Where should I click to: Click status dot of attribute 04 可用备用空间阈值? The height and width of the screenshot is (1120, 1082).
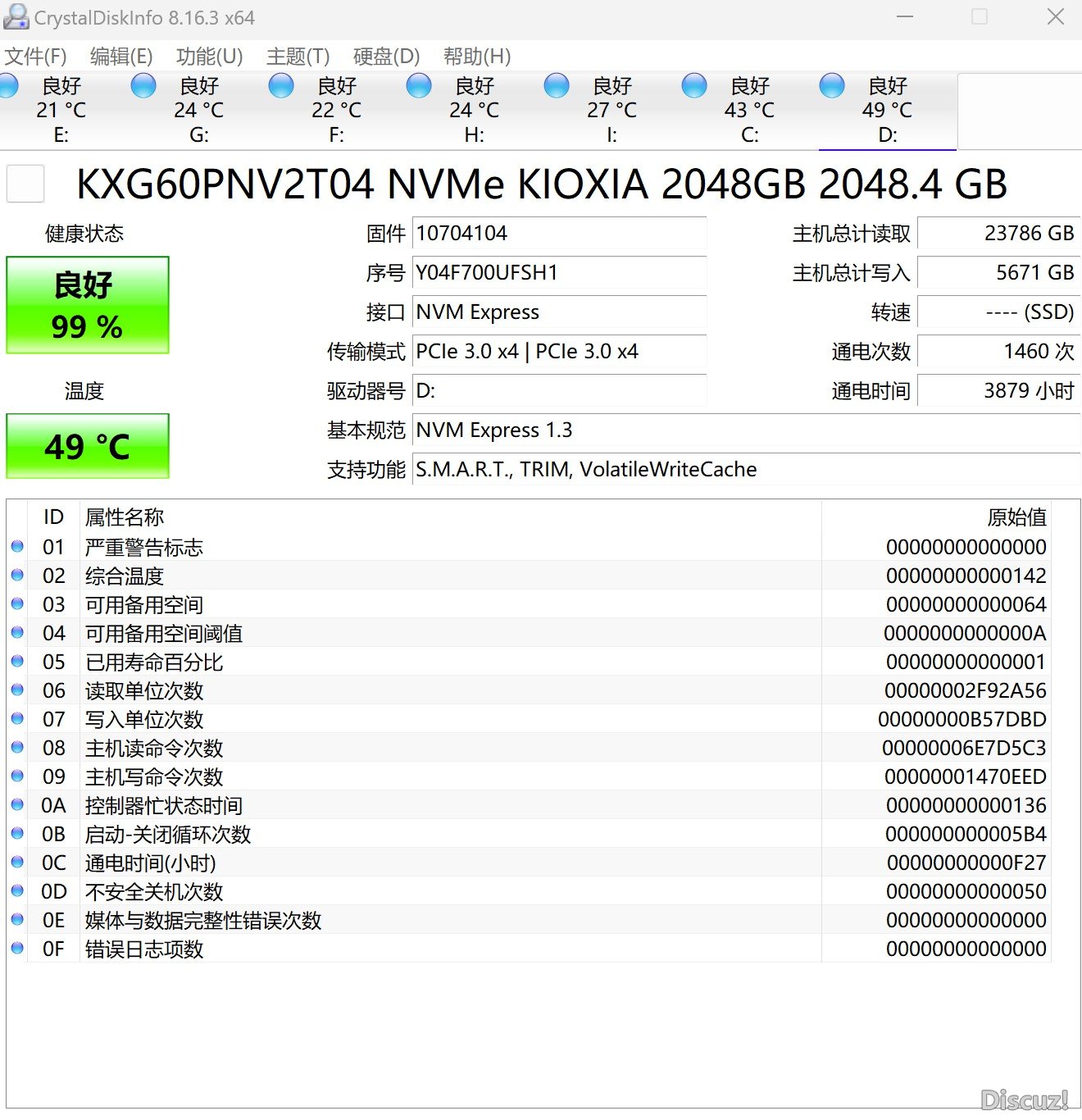pyautogui.click(x=17, y=632)
